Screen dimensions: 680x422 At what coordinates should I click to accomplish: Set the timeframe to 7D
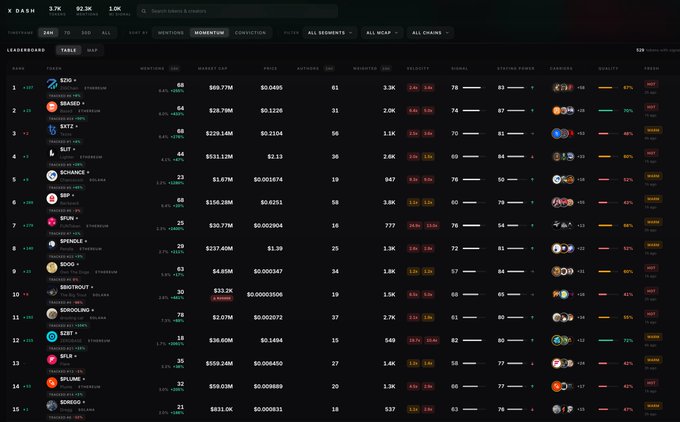[67, 33]
